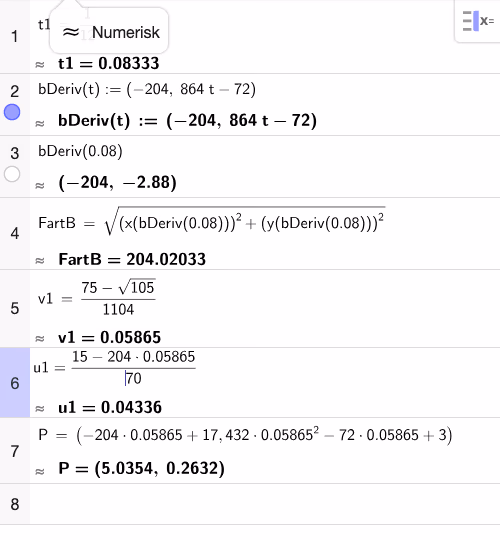This screenshot has width=500, height=540.
Task: Select the output FartB = 204.02033
Action: (132, 259)
